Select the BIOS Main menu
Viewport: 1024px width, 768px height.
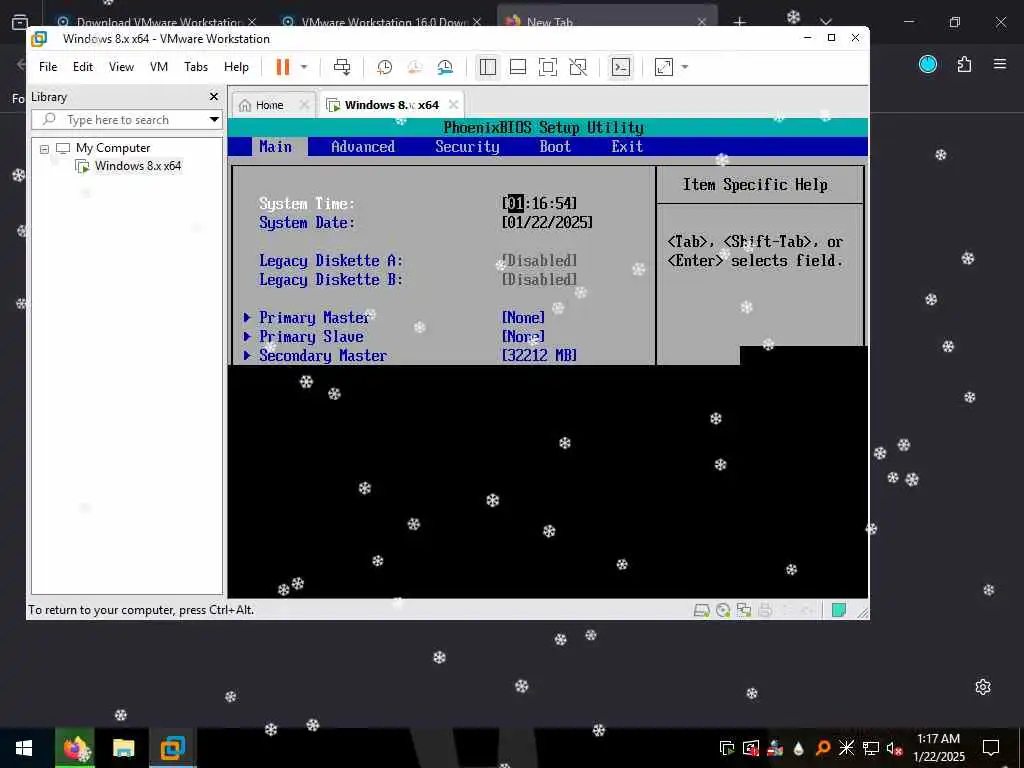[276, 146]
